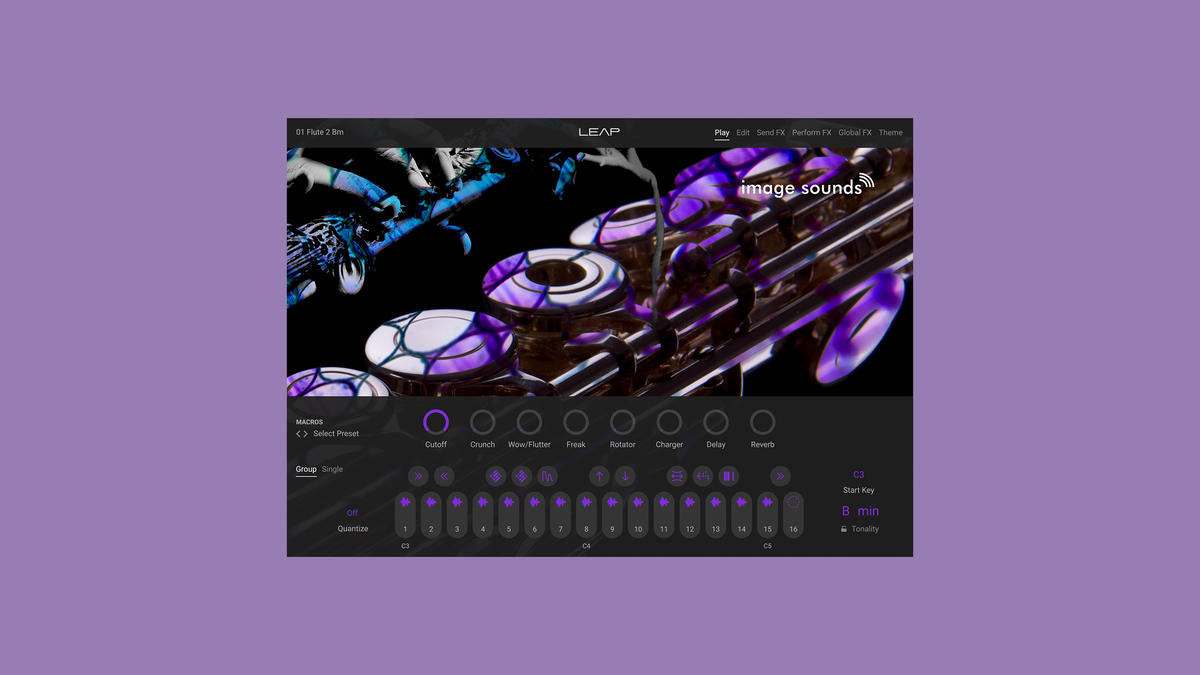Click the half-speed left arrows icon above pad 2

(x=444, y=476)
